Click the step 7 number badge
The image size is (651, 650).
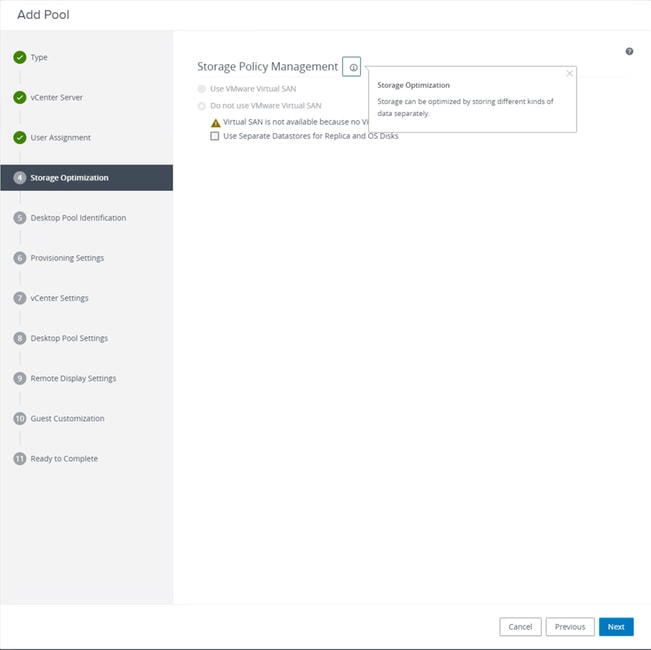tap(20, 298)
